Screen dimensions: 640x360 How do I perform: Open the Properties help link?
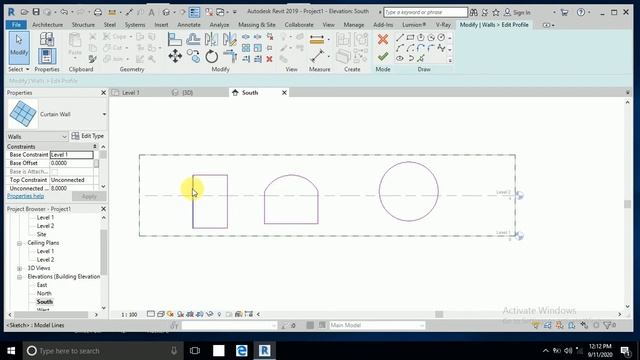[x=25, y=196]
